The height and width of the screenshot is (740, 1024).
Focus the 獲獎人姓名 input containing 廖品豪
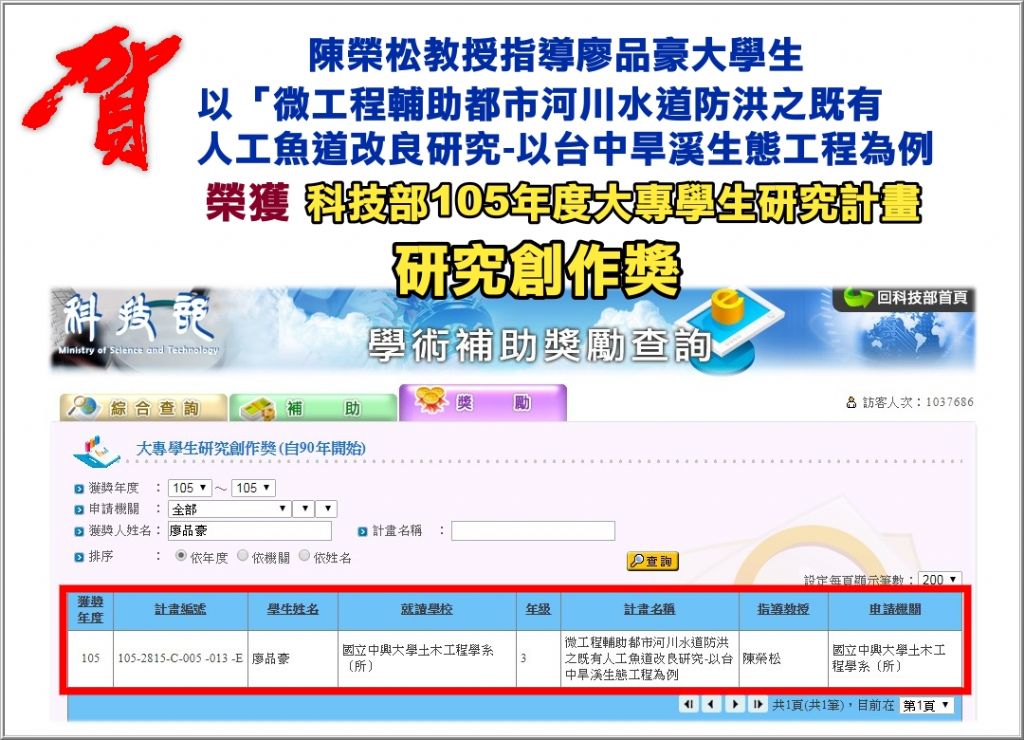[249, 530]
